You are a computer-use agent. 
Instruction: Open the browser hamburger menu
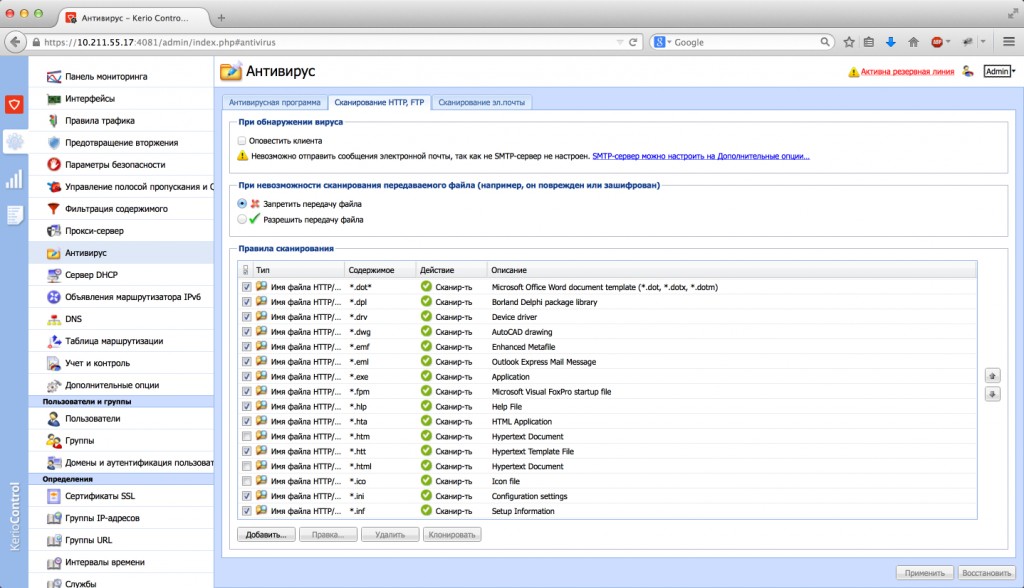pyautogui.click(x=1009, y=42)
